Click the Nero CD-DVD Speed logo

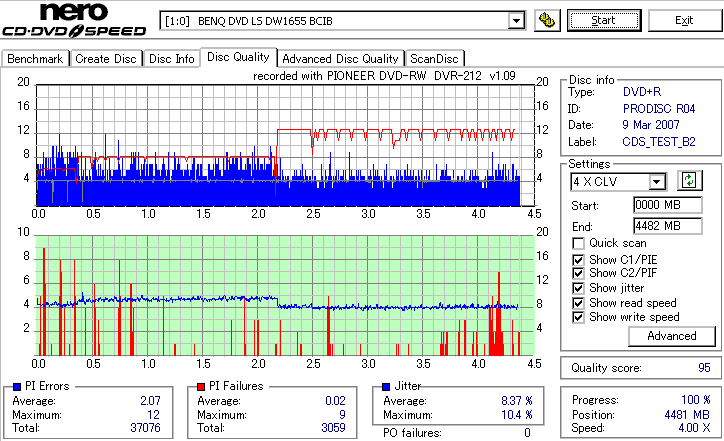(74, 19)
